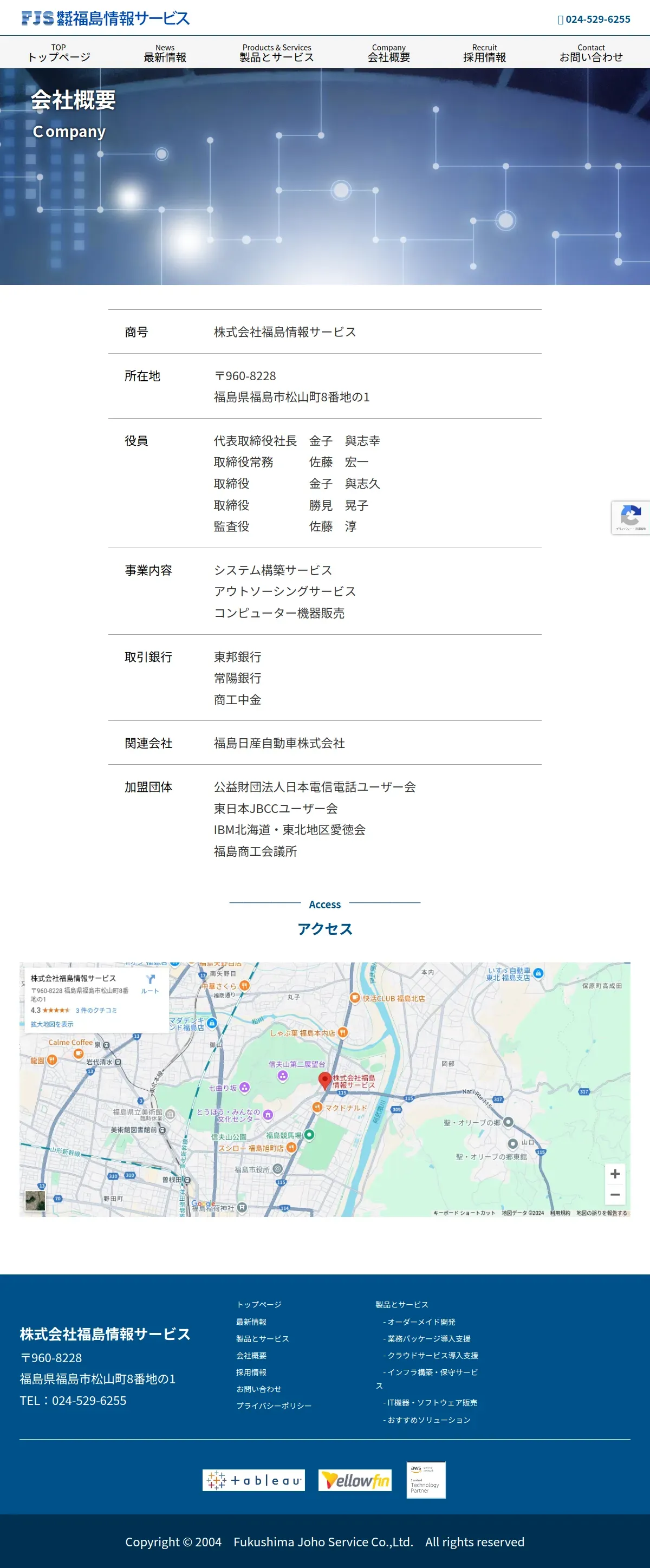Open the map 利用規約 link
Image resolution: width=650 pixels, height=1568 pixels.
(x=560, y=1213)
